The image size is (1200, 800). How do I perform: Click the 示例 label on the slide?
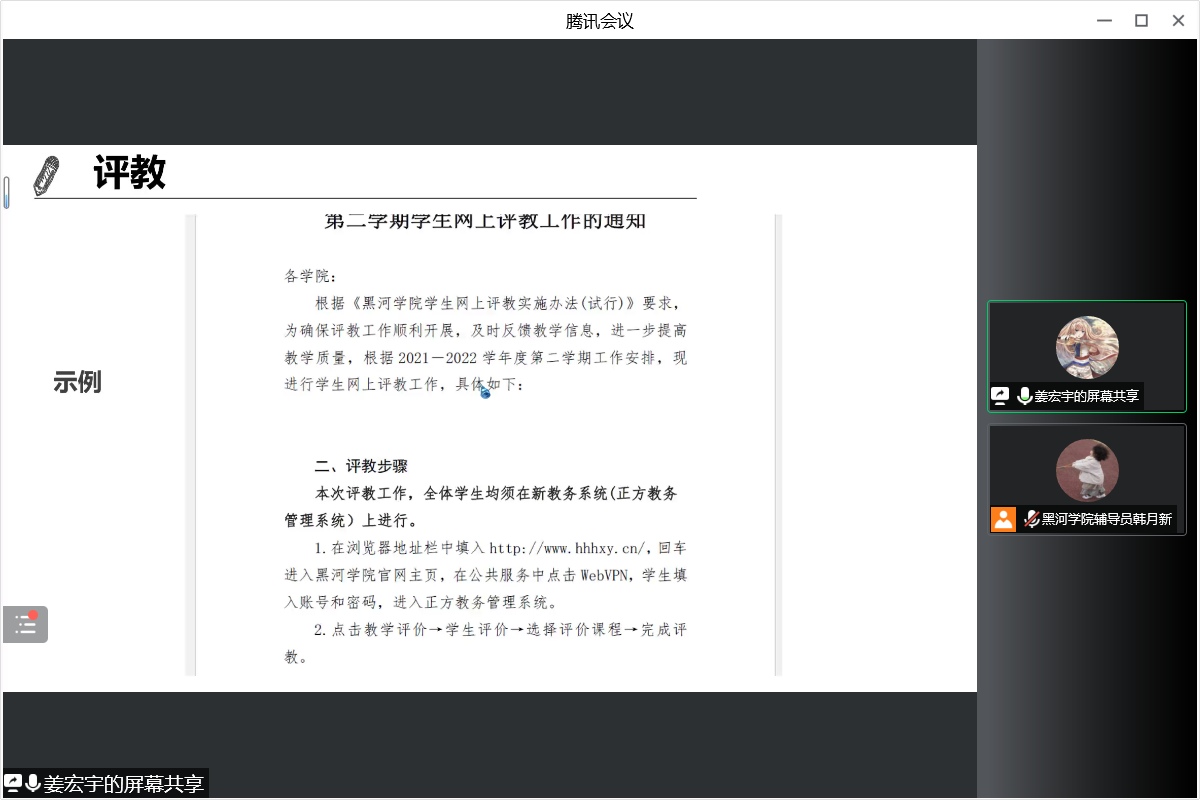77,382
